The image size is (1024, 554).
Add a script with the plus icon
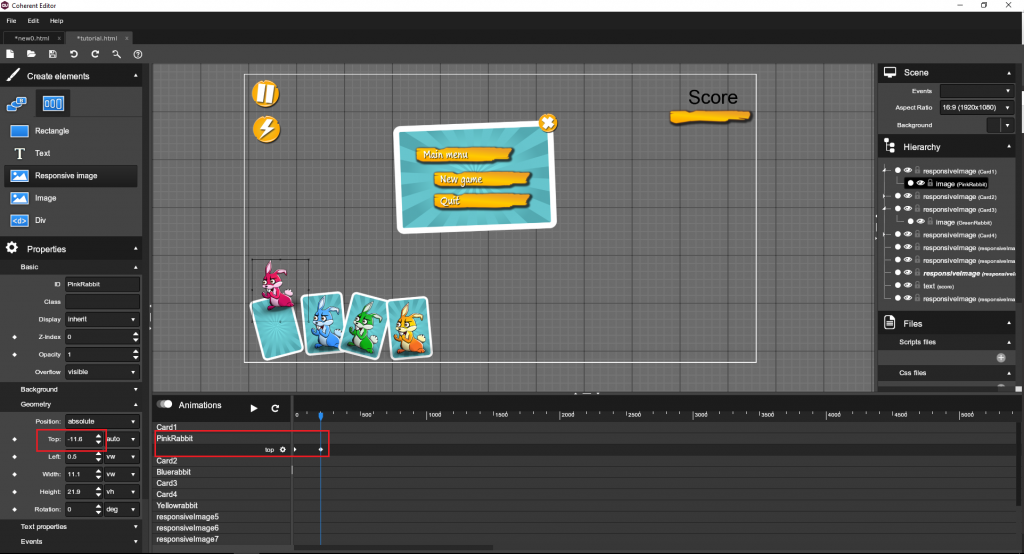click(1000, 357)
